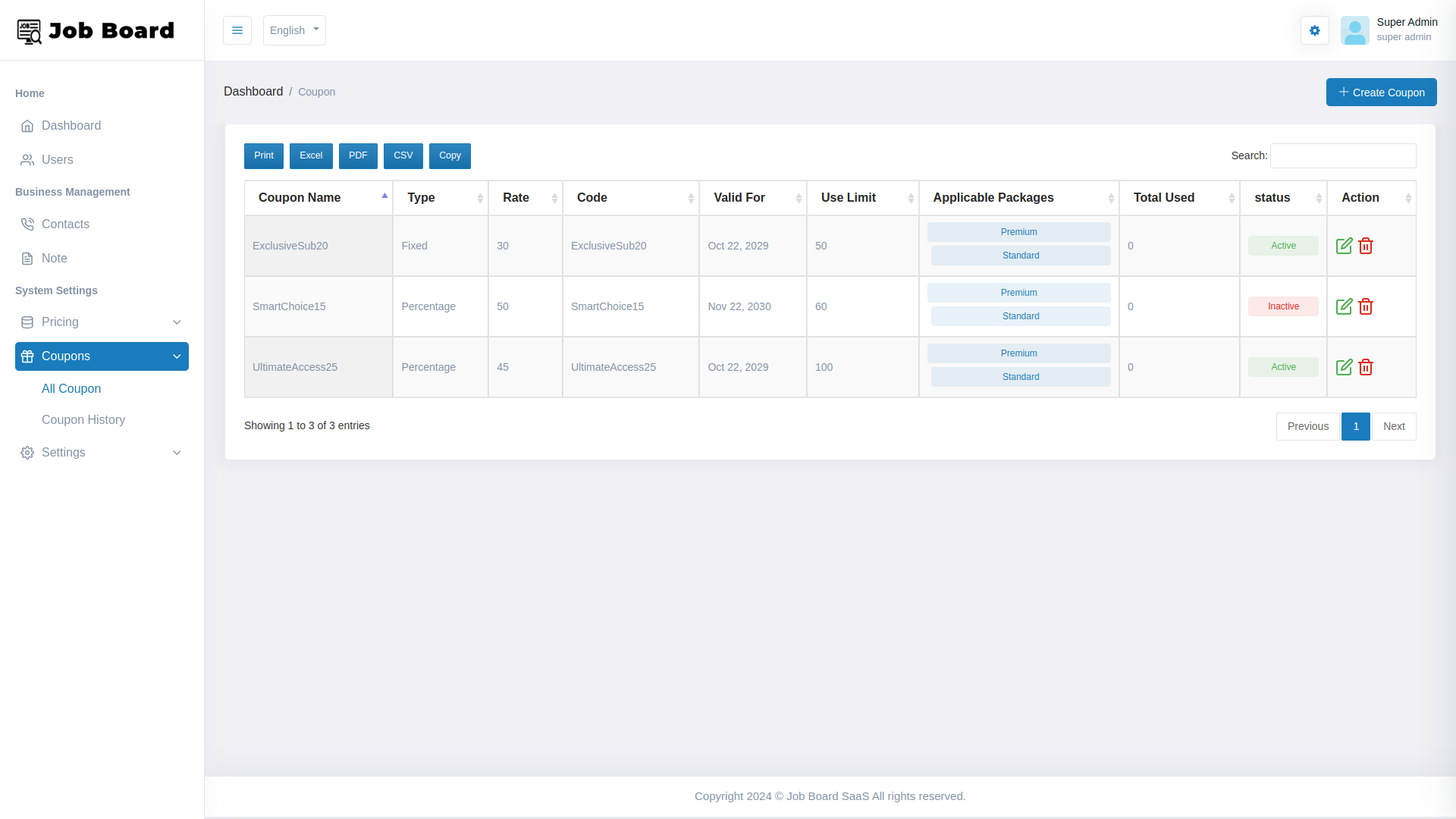Sort table by the Rate column
The width and height of the screenshot is (1456, 819).
coord(516,197)
